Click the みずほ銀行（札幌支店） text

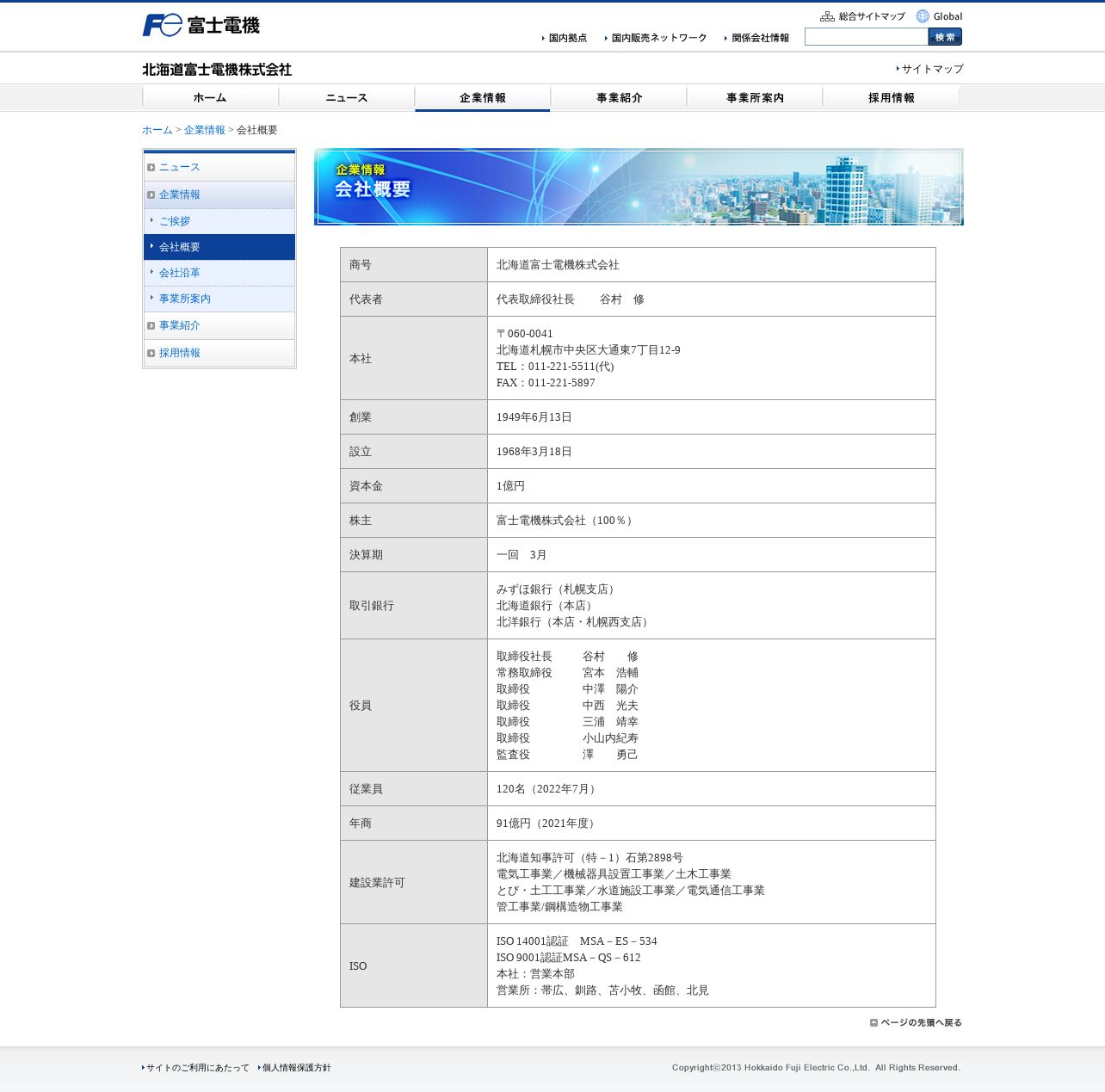[x=558, y=589]
